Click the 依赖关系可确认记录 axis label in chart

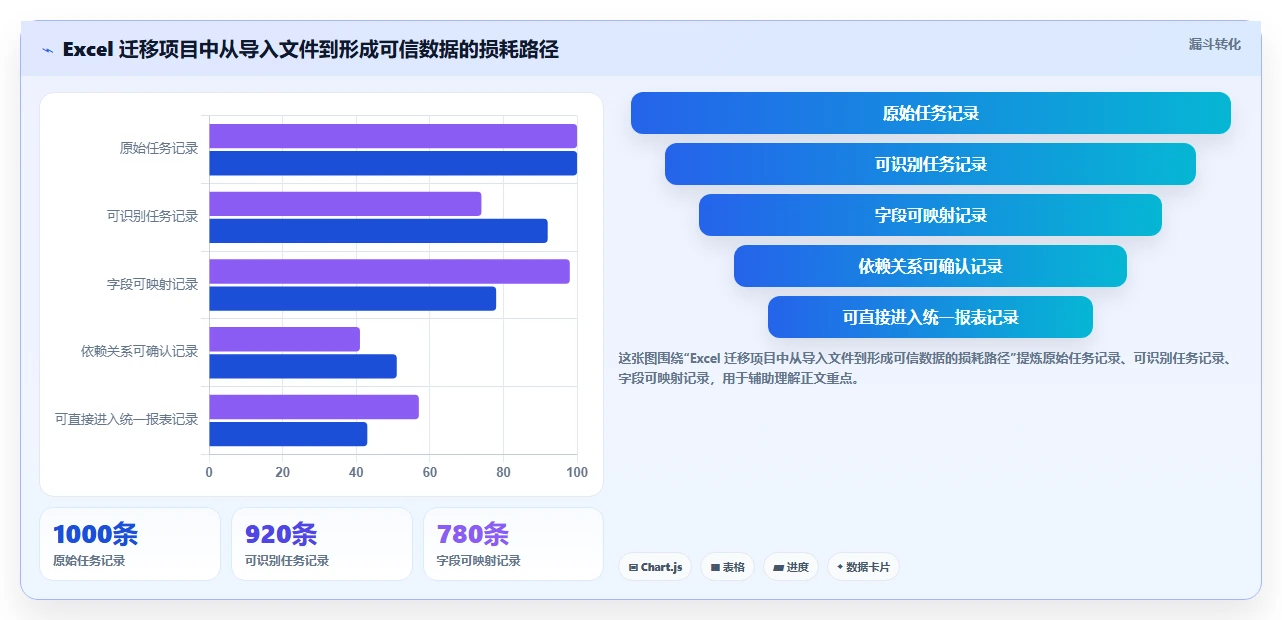[139, 352]
